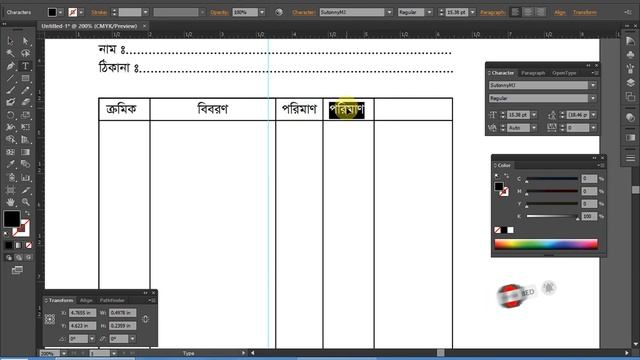Swap fill and stroke in toolbox

[x=27, y=213]
